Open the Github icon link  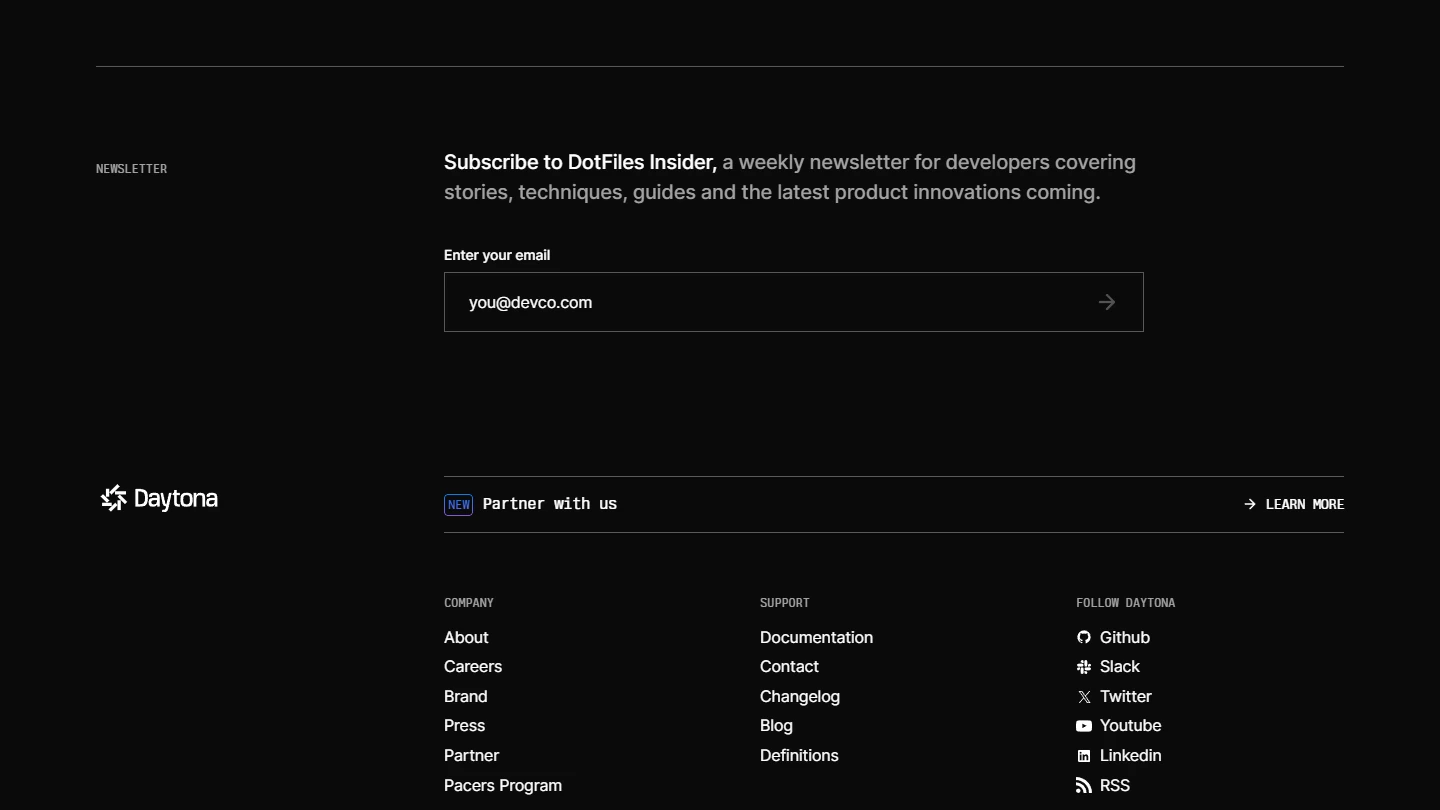[x=1084, y=638]
